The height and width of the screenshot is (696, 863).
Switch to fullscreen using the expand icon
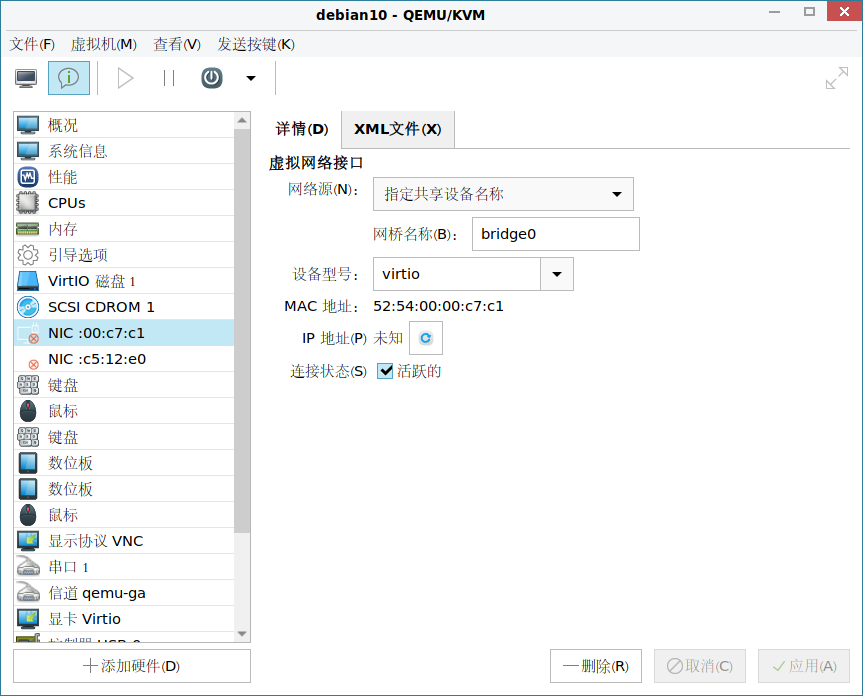tap(837, 78)
